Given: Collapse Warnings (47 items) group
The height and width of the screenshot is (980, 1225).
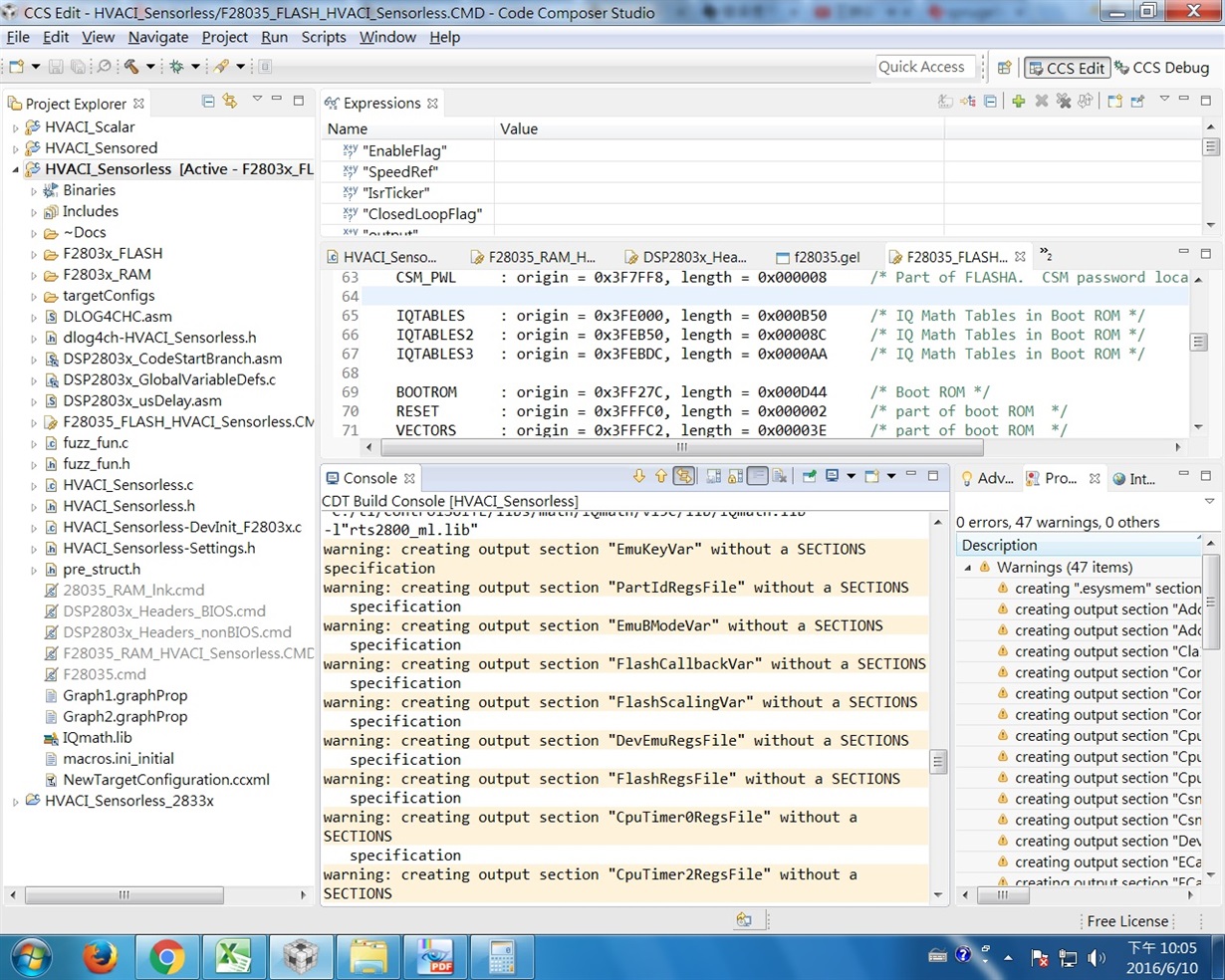Looking at the screenshot, I should (968, 568).
